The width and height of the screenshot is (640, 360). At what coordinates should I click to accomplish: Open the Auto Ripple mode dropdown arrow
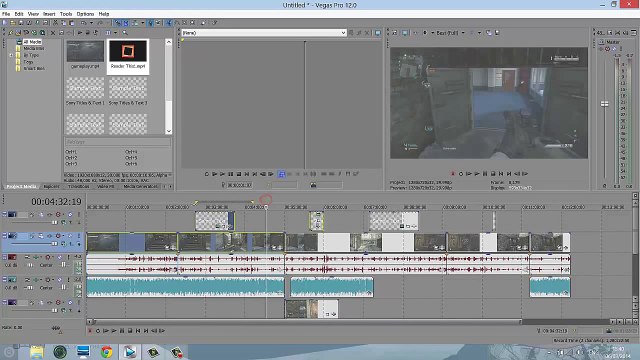pyautogui.click(x=143, y=23)
